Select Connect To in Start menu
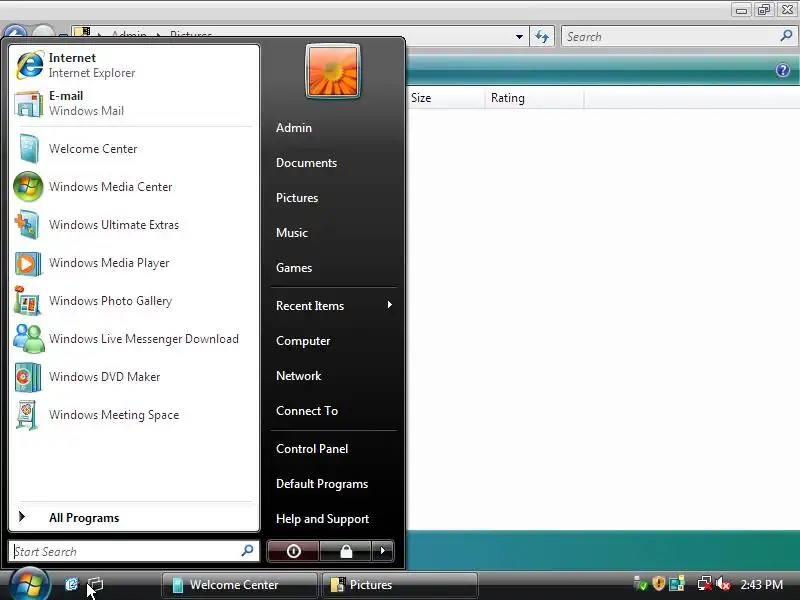800x600 pixels. (307, 411)
